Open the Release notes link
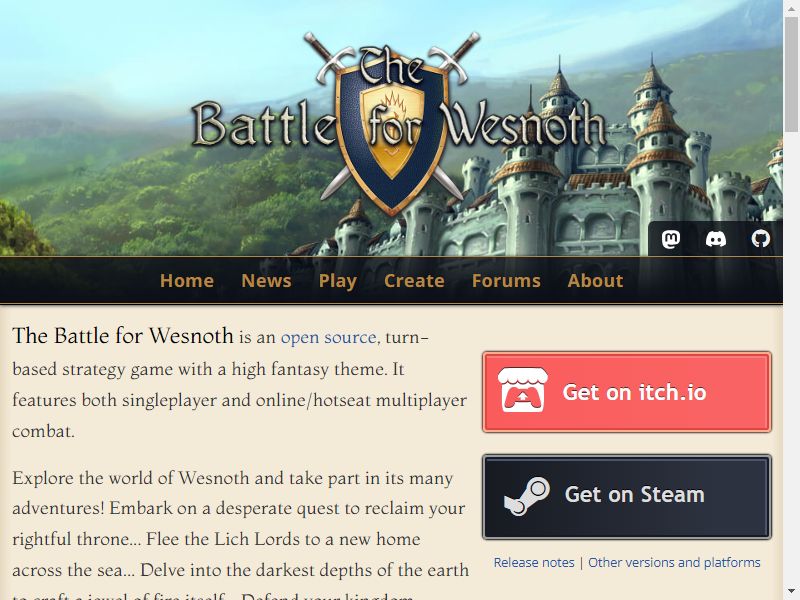800x600 pixels. 534,562
